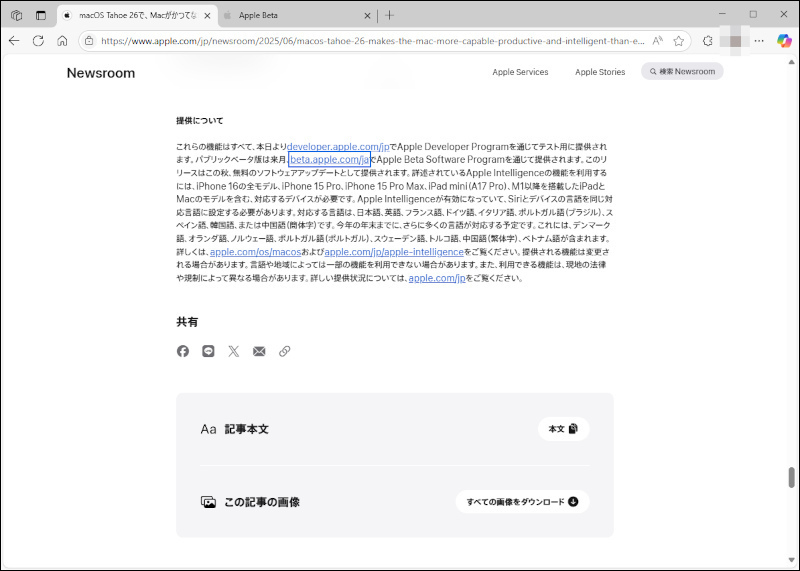Add this page to favorites
Viewport: 800px width, 571px height.
coord(679,41)
